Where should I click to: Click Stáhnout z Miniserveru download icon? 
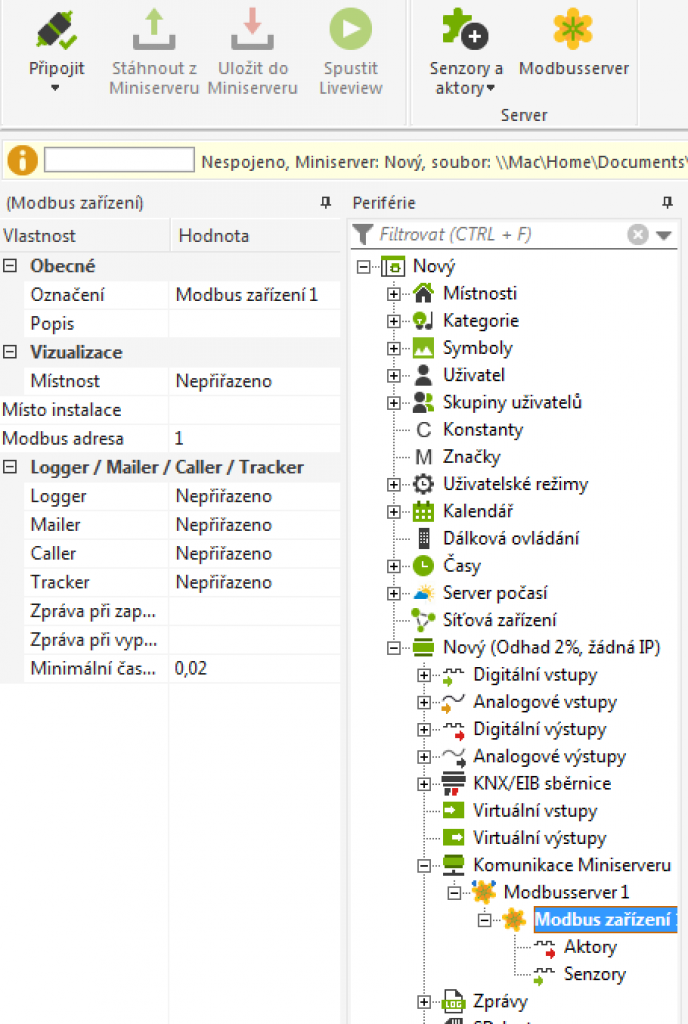tap(154, 30)
